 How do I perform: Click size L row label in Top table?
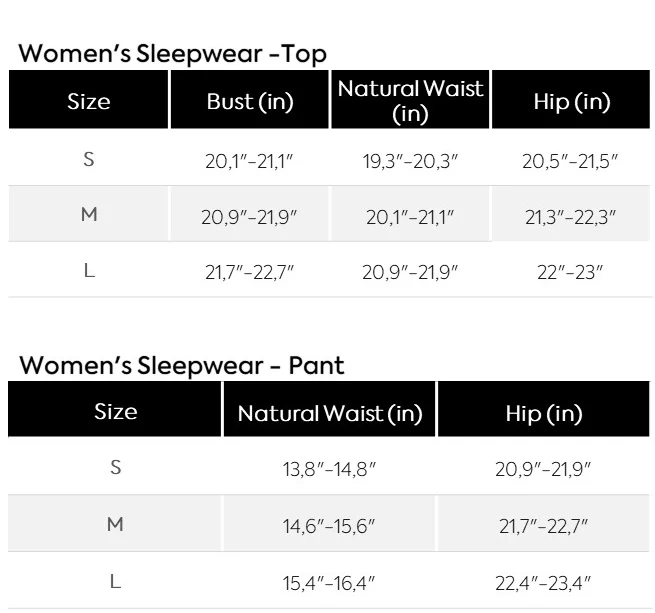point(89,271)
